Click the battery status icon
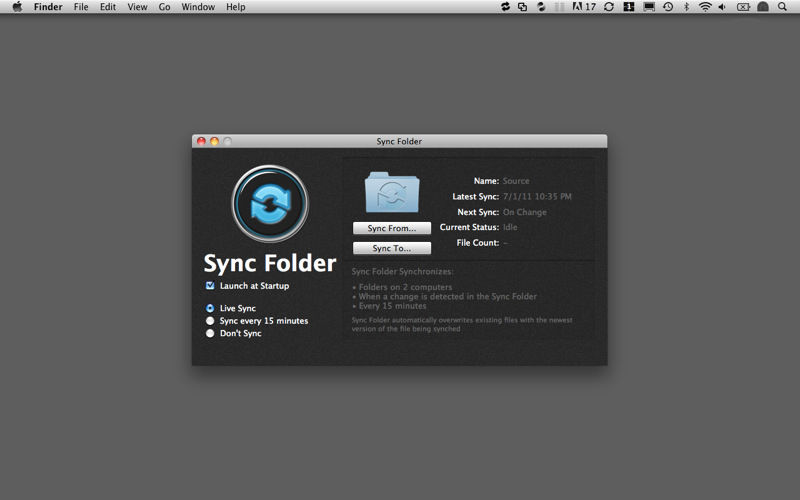The height and width of the screenshot is (500, 800). pos(743,7)
